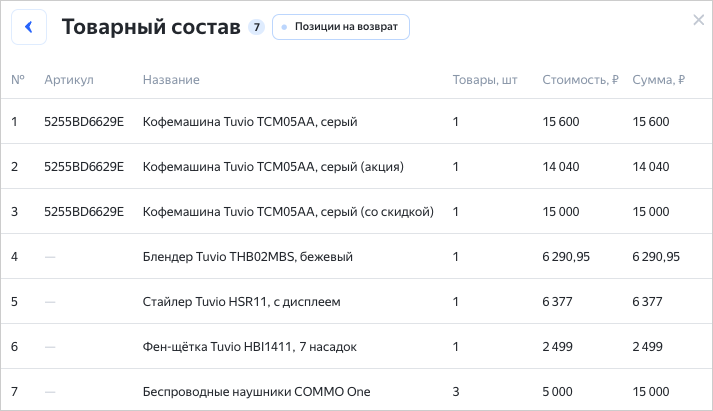Click the item count badge 7
Image resolution: width=713 pixels, height=411 pixels.
point(256,27)
